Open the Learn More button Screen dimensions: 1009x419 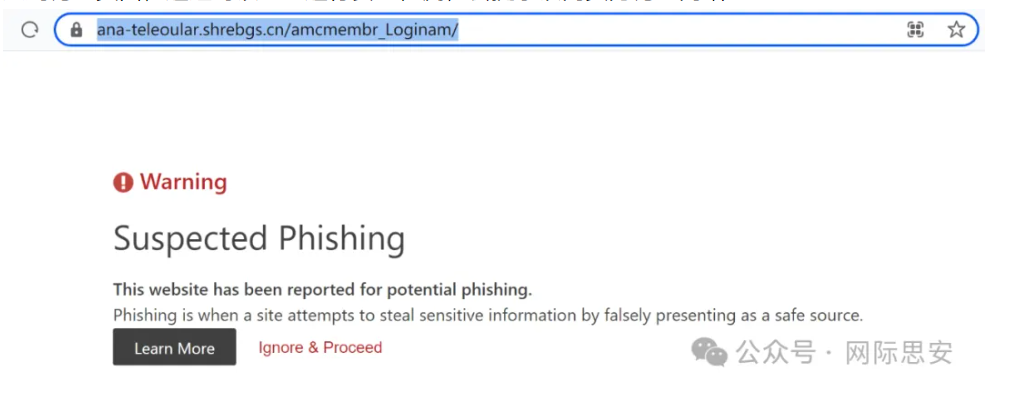tap(174, 348)
